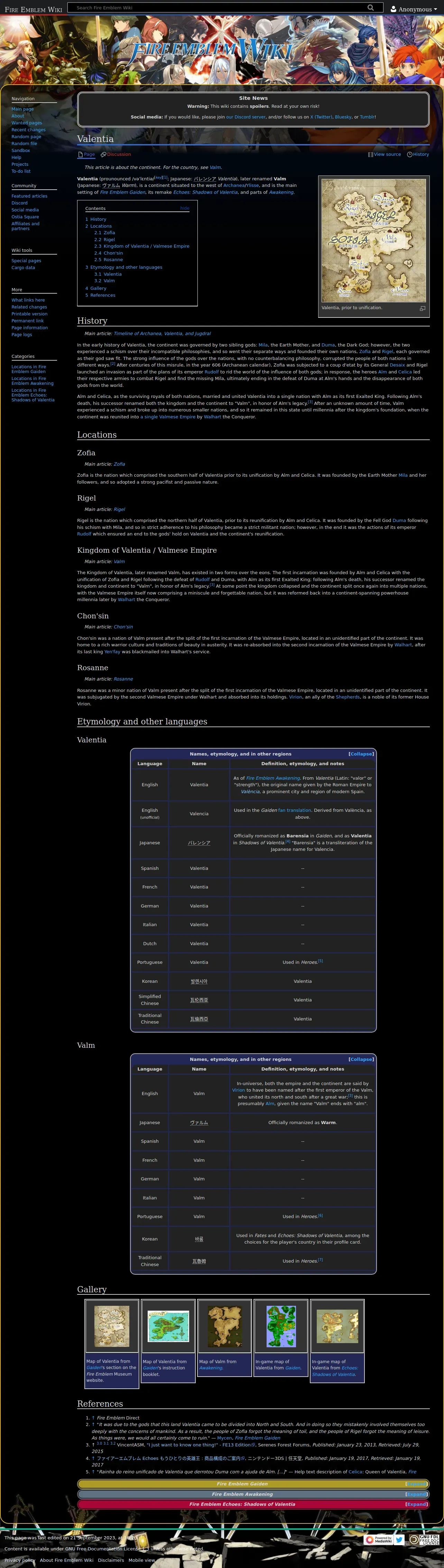444x1568 pixels.
Task: Open the fan translation link in Valencia row
Action: (294, 810)
